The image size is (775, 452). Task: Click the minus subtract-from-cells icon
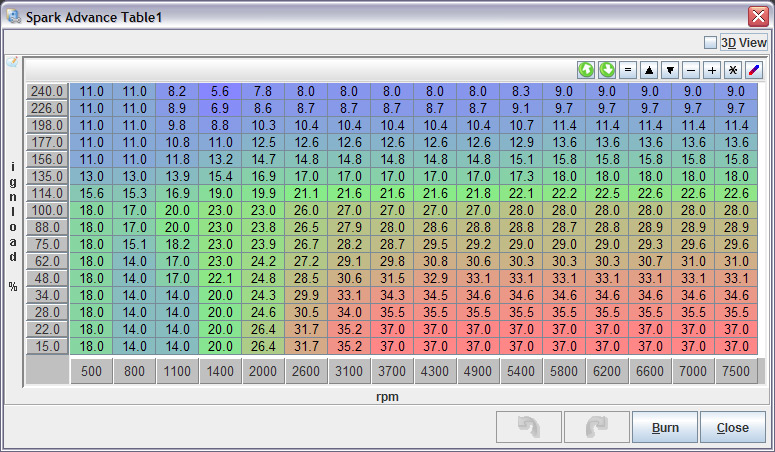coord(691,70)
